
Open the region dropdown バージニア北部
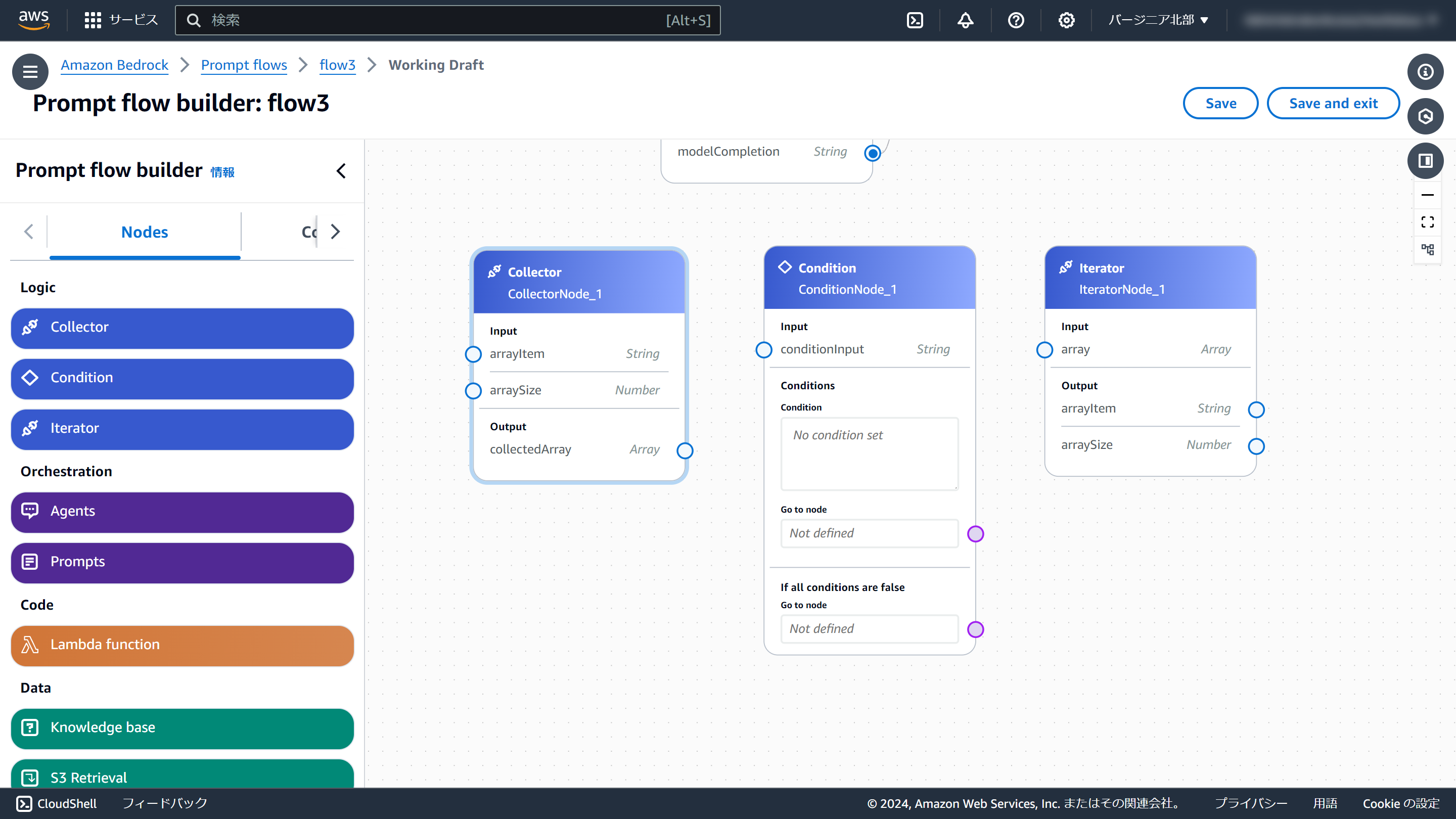tap(1157, 20)
